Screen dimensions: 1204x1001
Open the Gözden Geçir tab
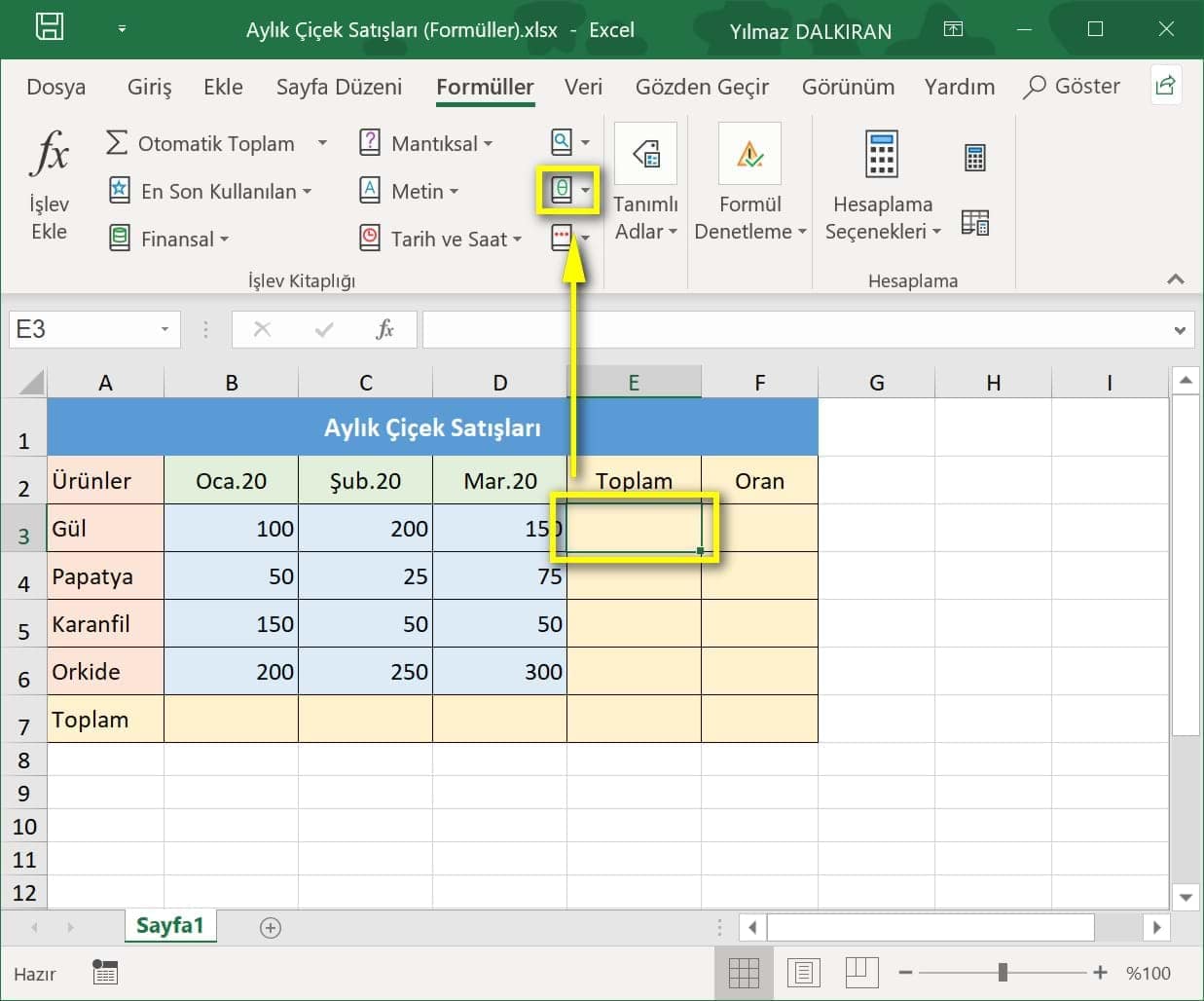coord(702,87)
